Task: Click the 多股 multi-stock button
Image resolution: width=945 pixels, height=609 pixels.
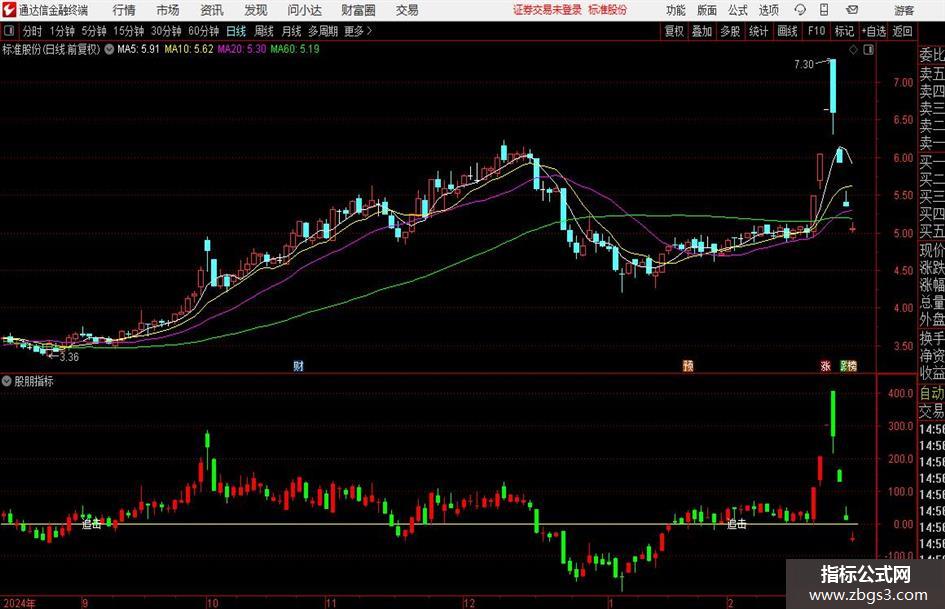Action: [730, 31]
